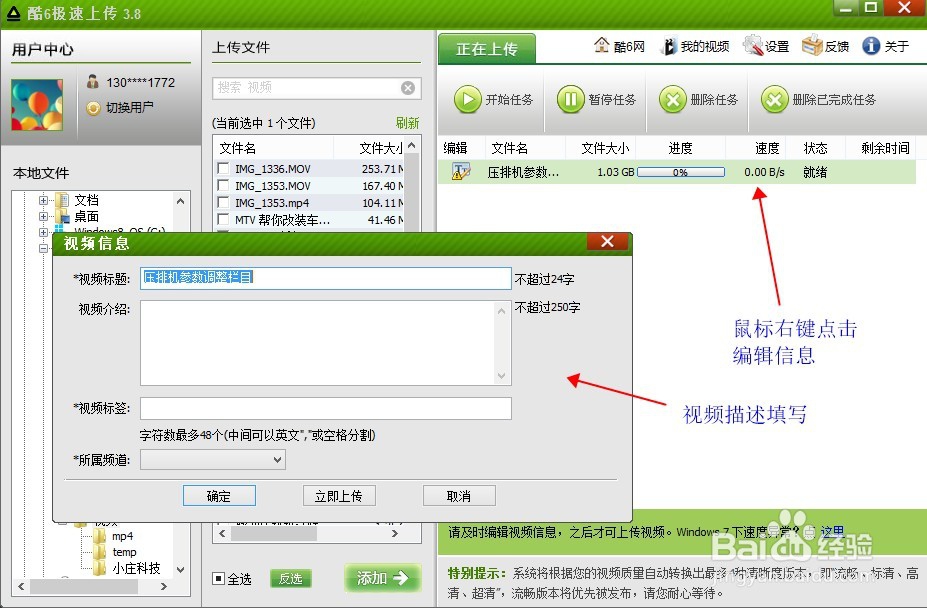
Task: Check IMG_1353.mp4 checkbox
Action: 223,203
